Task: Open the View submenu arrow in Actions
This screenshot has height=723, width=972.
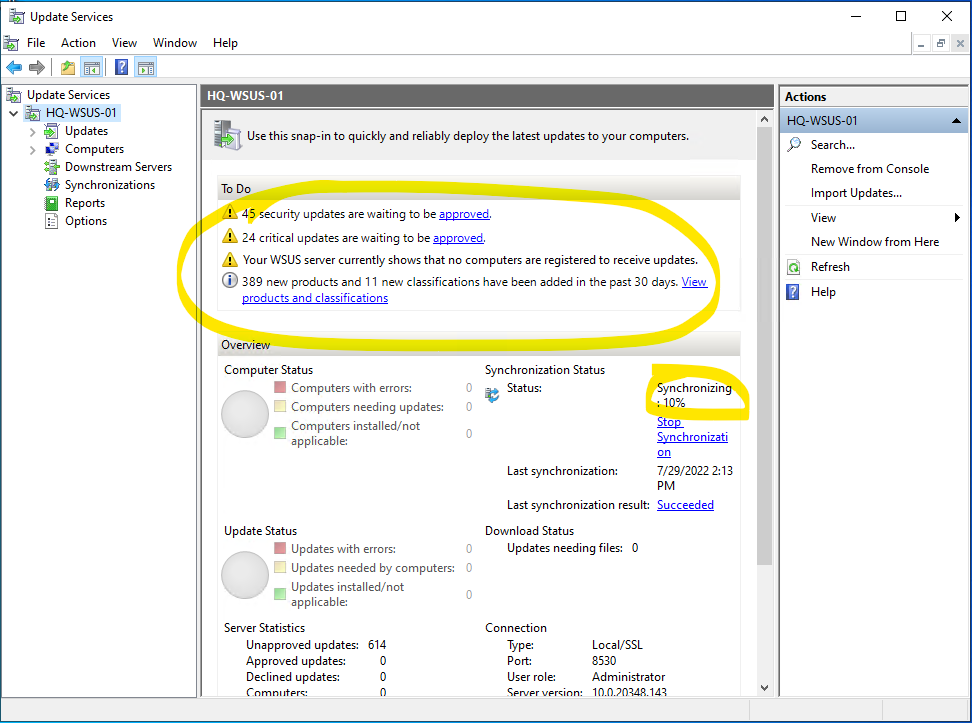Action: click(957, 218)
